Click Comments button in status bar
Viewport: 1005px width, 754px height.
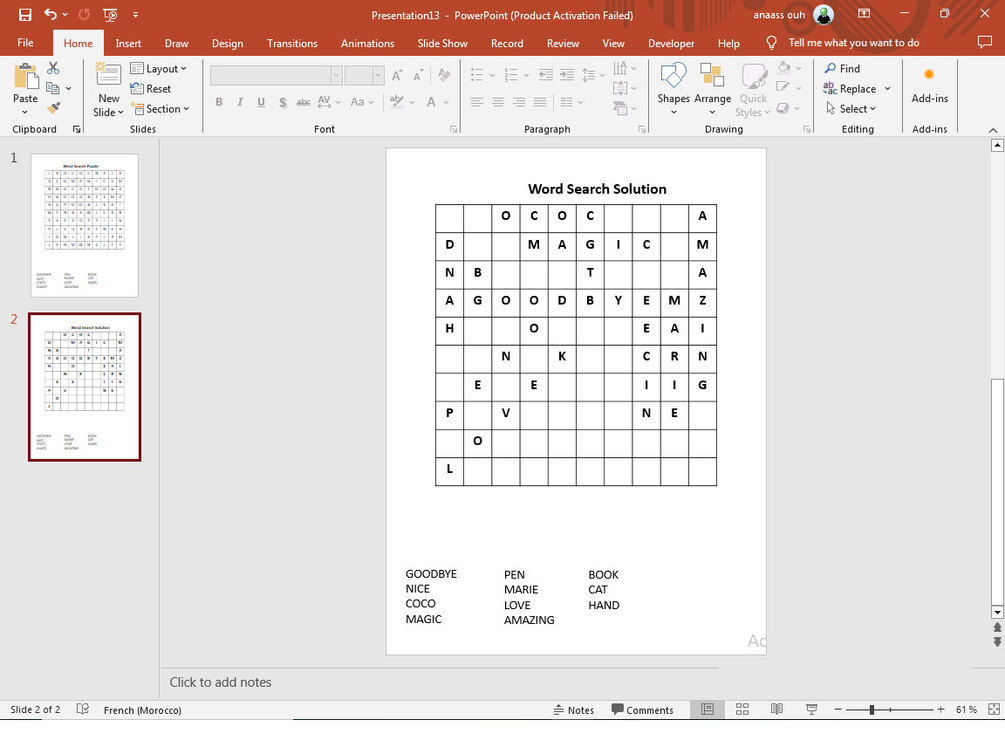(x=642, y=709)
